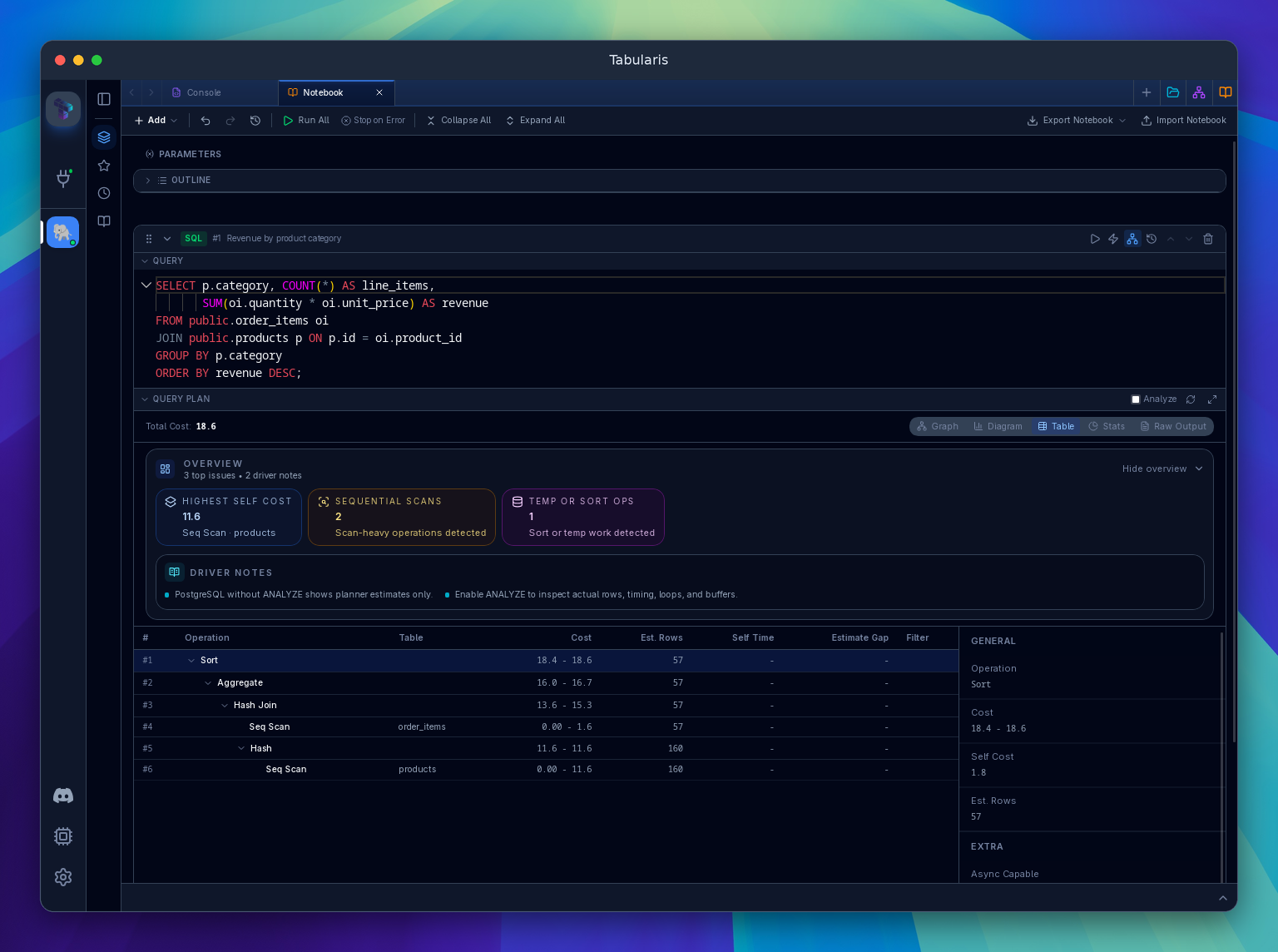This screenshot has width=1278, height=952.
Task: Select the PostgreSQL elephant connection
Action: (x=63, y=232)
